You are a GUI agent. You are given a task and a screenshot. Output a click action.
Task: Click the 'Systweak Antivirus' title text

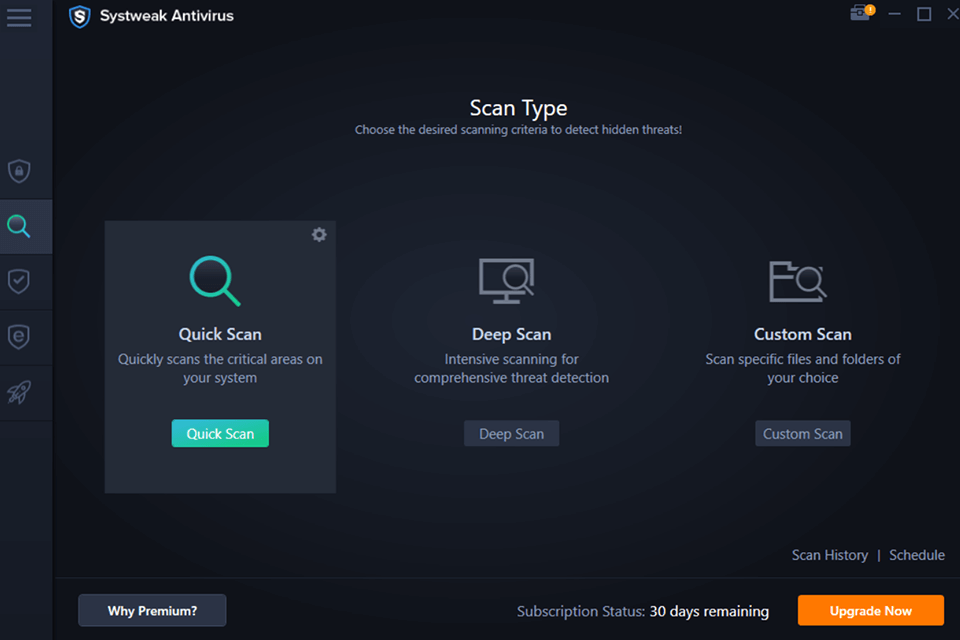pyautogui.click(x=167, y=16)
